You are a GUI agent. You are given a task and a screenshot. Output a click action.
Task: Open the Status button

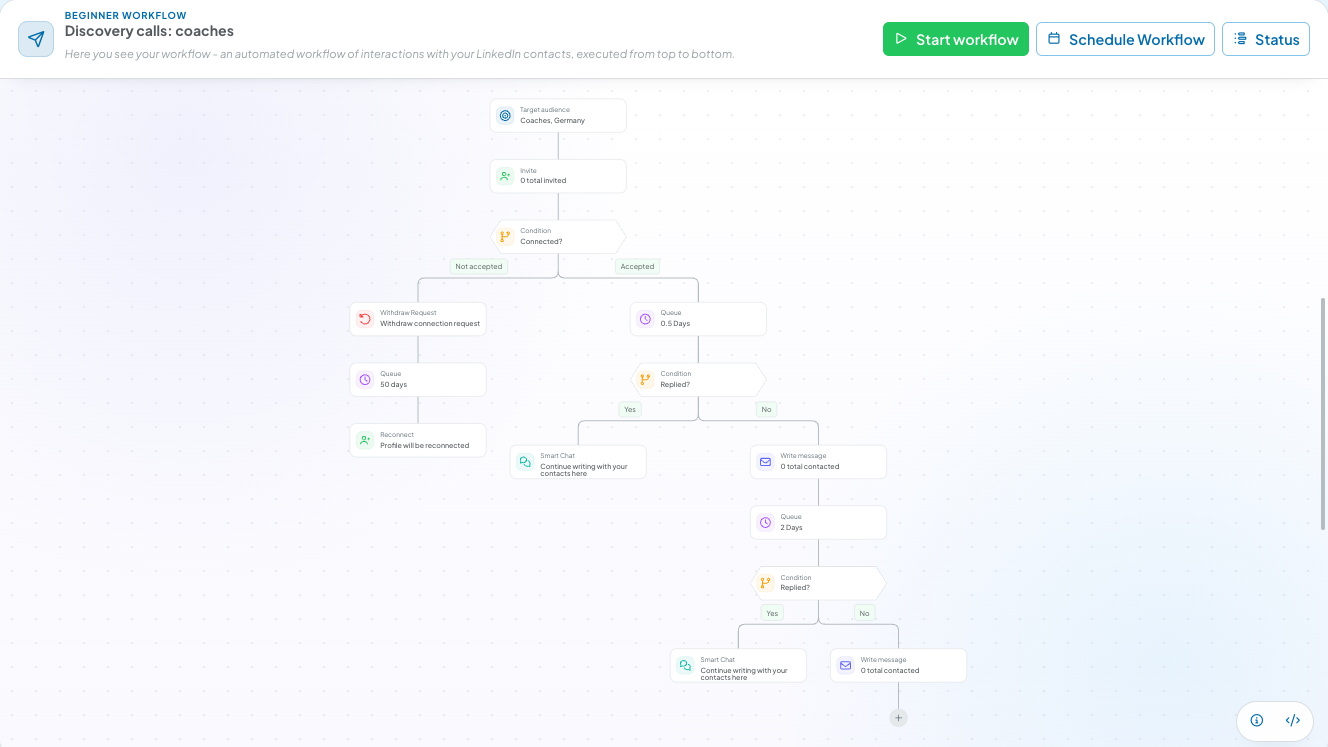(1266, 39)
